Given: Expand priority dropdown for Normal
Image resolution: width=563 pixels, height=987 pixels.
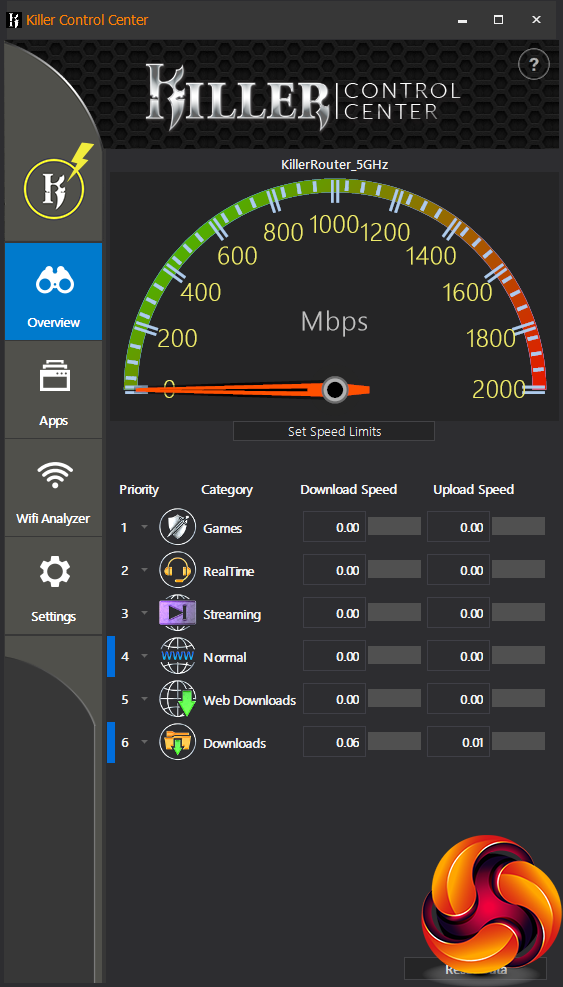Looking at the screenshot, I should coord(144,657).
